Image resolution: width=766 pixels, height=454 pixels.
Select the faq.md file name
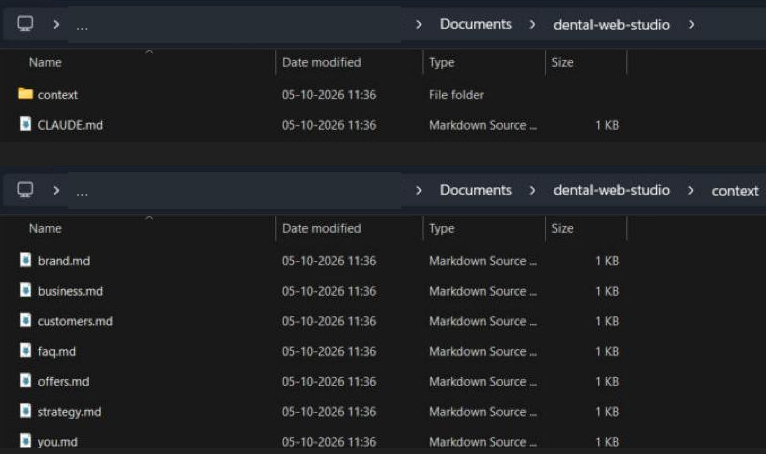[x=57, y=351]
